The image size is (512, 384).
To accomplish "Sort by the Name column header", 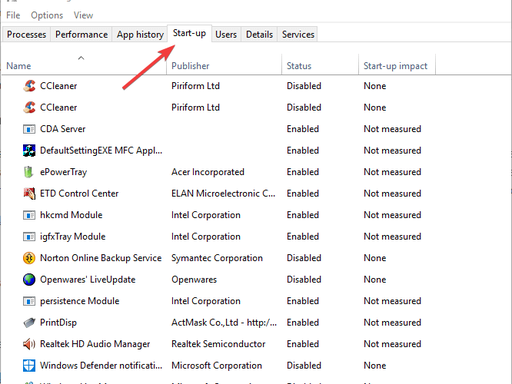I will coord(83,65).
